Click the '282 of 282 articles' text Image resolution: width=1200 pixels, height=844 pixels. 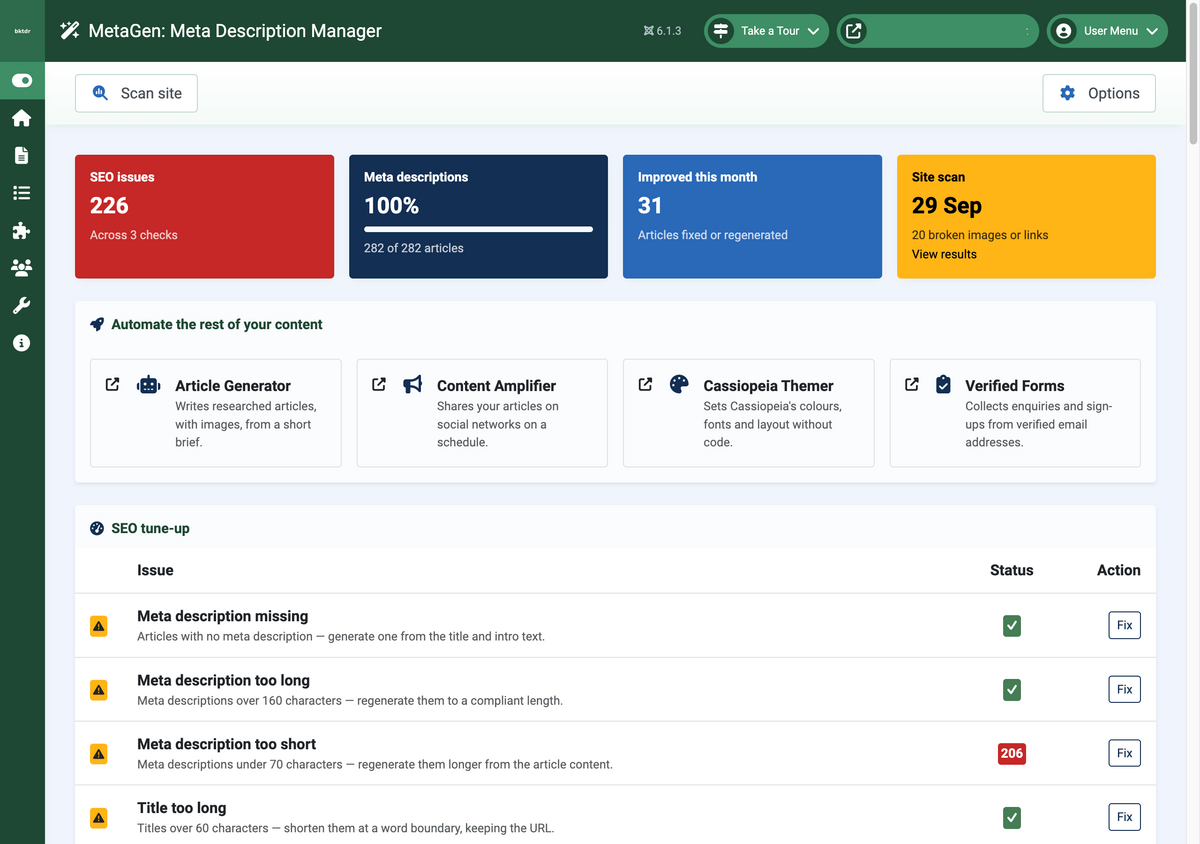coord(414,248)
